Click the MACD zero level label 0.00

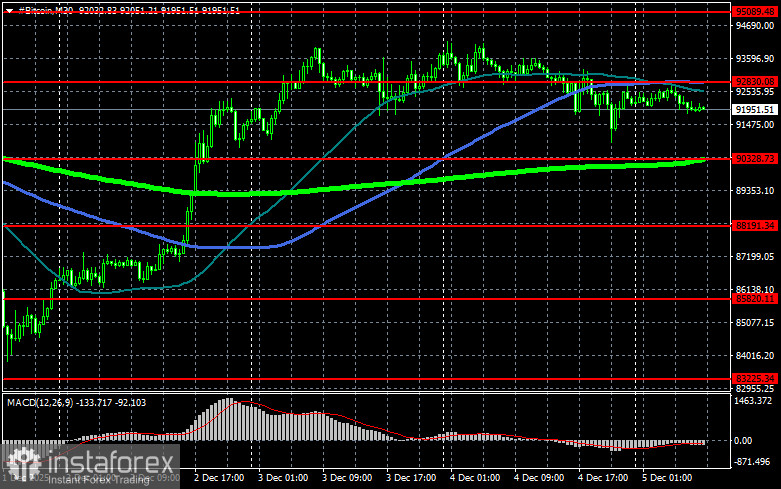point(743,441)
